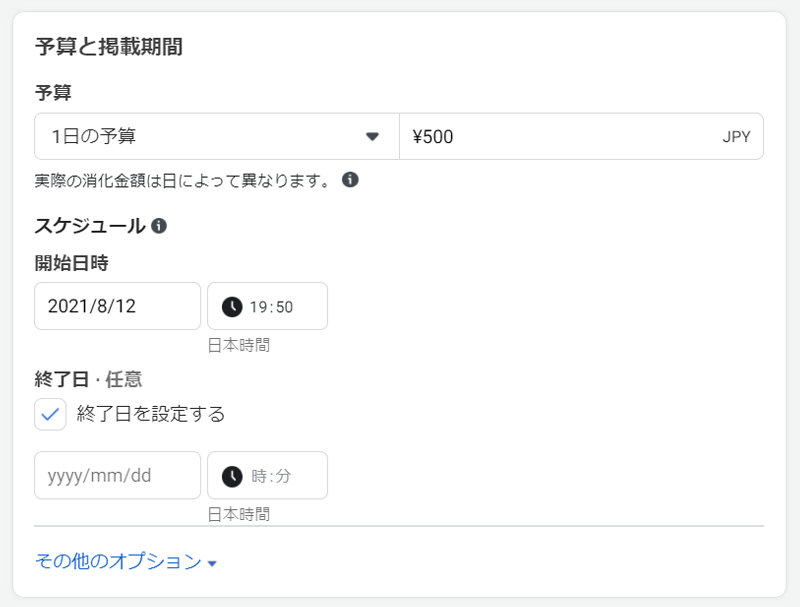Click 日本時間 label under start time
800x607 pixels.
pos(238,345)
